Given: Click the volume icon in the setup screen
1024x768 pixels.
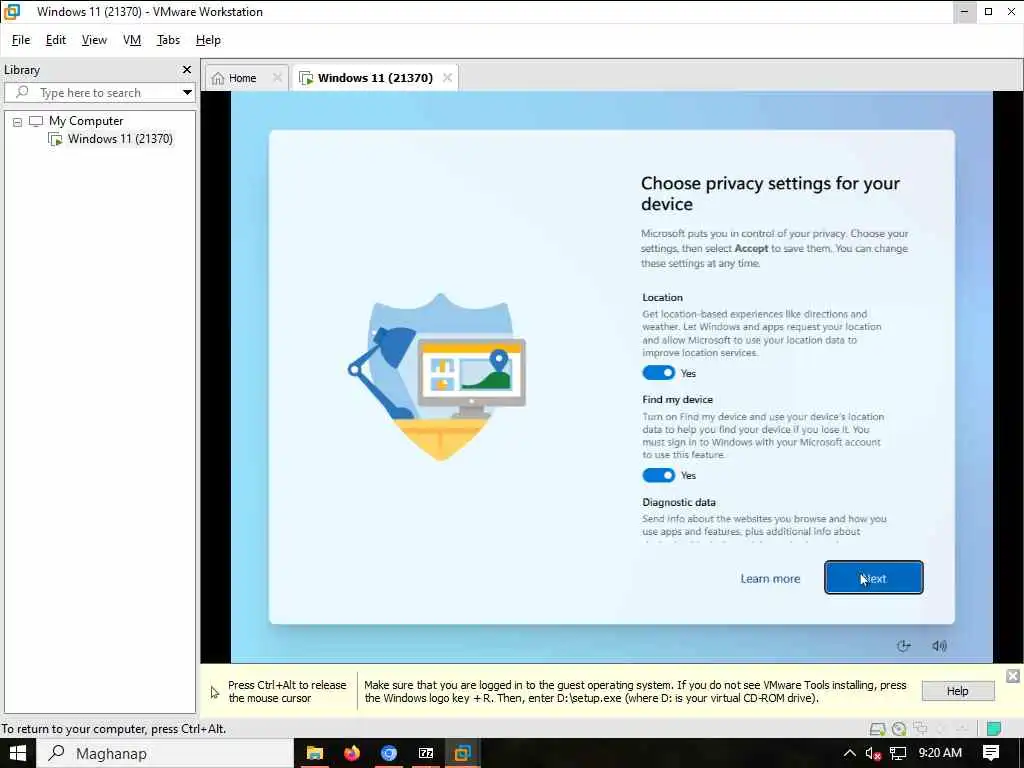Looking at the screenshot, I should tap(939, 646).
